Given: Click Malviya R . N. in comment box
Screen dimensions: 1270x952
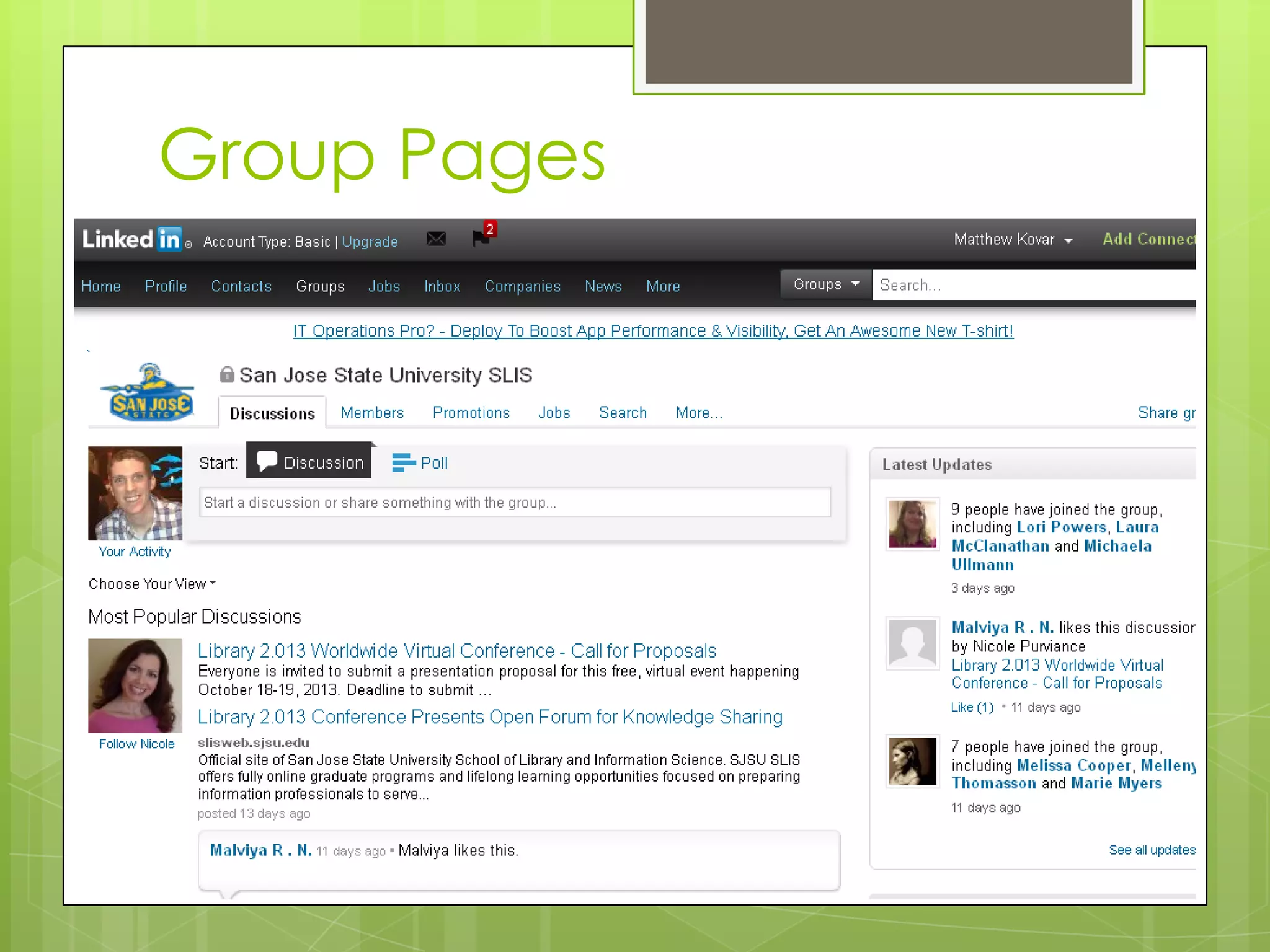Looking at the screenshot, I should pyautogui.click(x=260, y=850).
